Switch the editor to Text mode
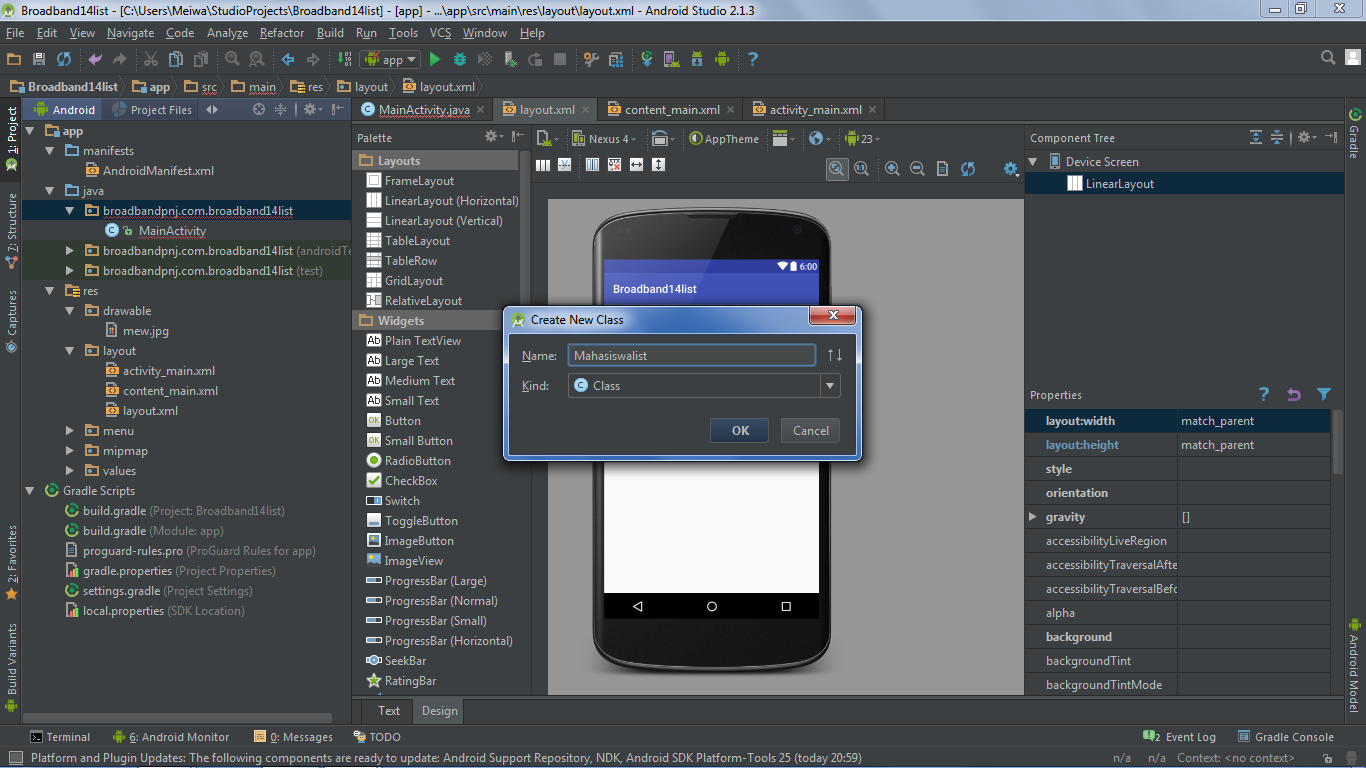1366x768 pixels. (x=389, y=711)
